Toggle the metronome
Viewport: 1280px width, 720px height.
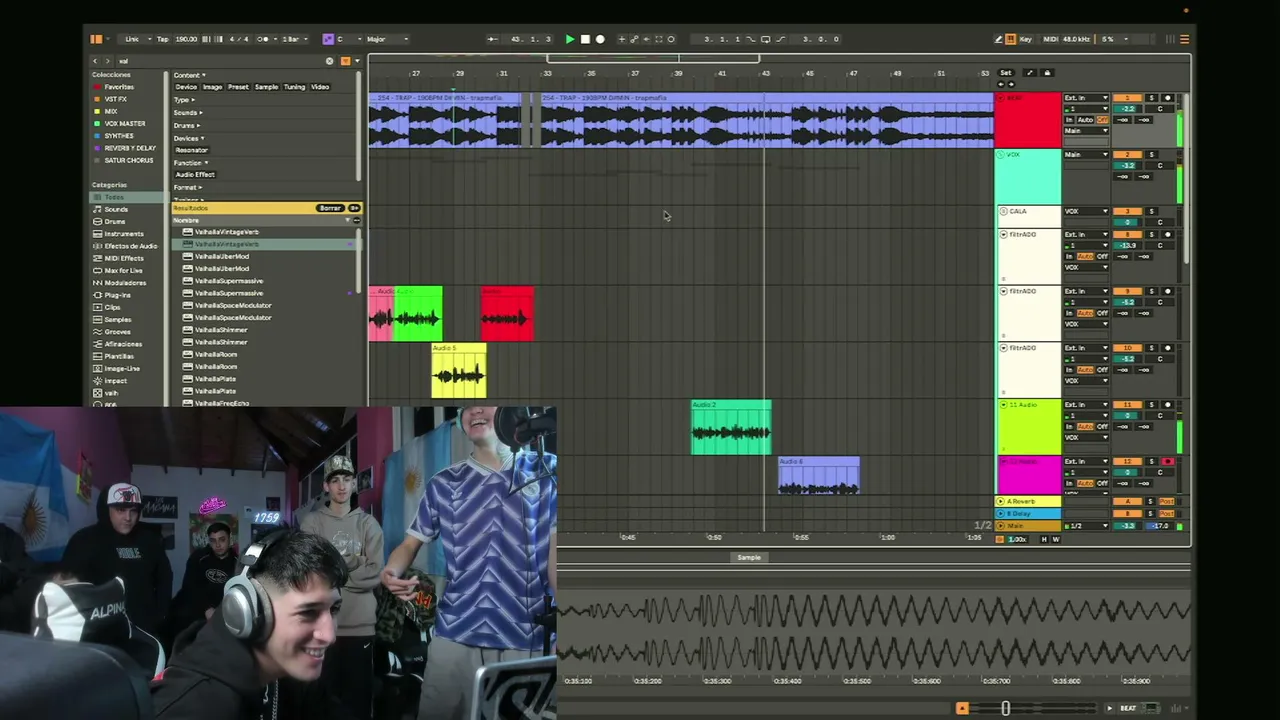(x=262, y=39)
